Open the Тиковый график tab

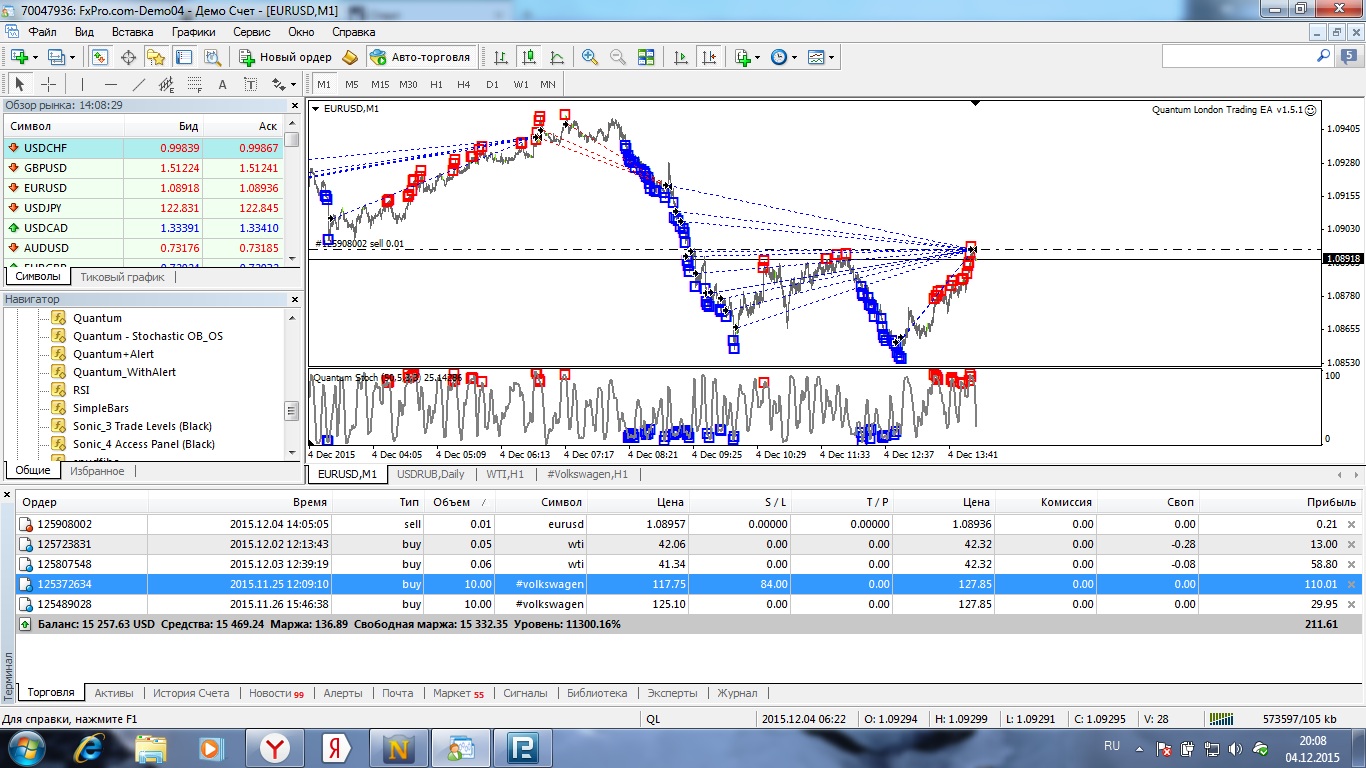(x=122, y=277)
